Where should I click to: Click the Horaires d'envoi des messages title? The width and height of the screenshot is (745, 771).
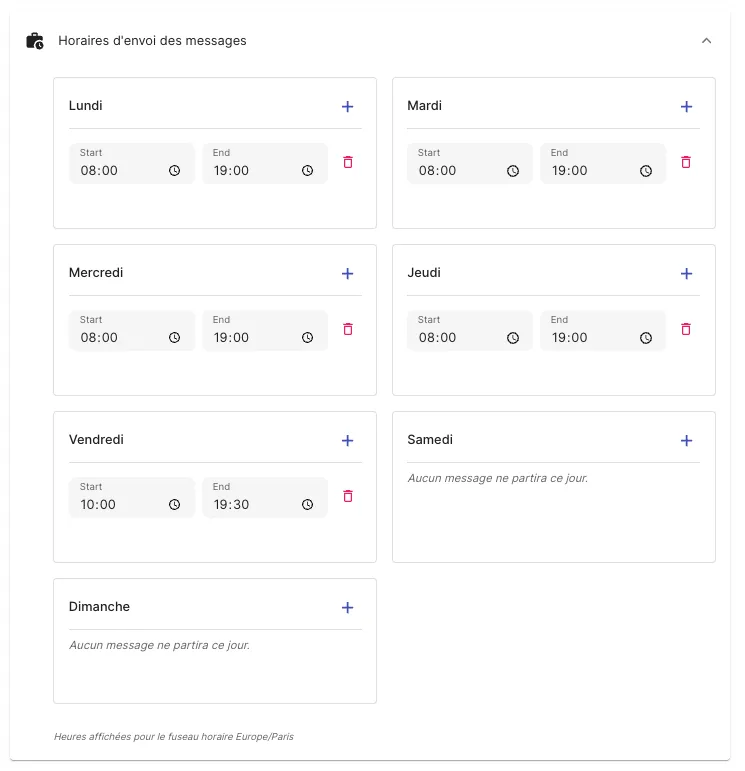(x=152, y=41)
